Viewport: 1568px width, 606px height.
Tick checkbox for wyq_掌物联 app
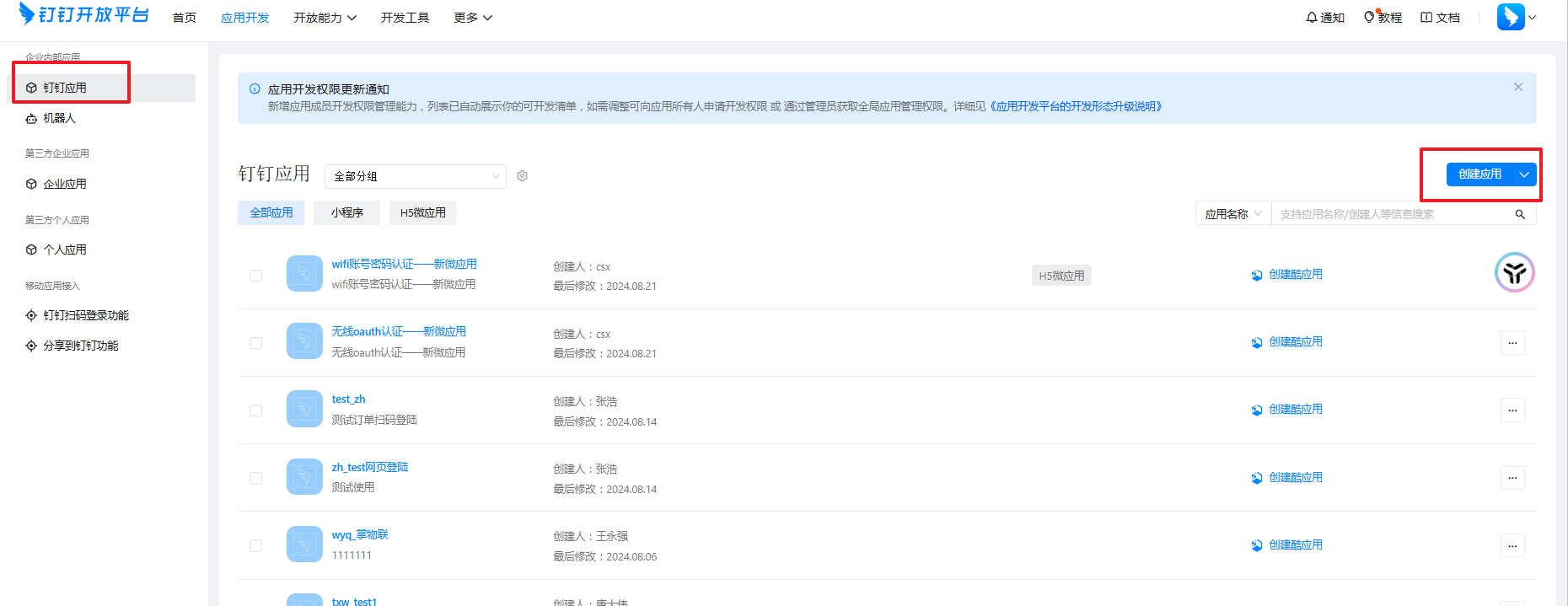(x=255, y=545)
